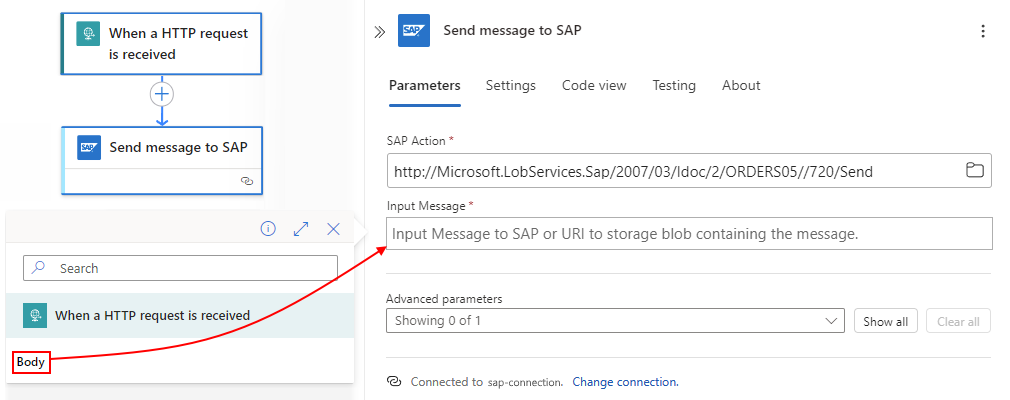The image size is (1010, 400).
Task: Focus the Input Message field
Action: (x=689, y=233)
